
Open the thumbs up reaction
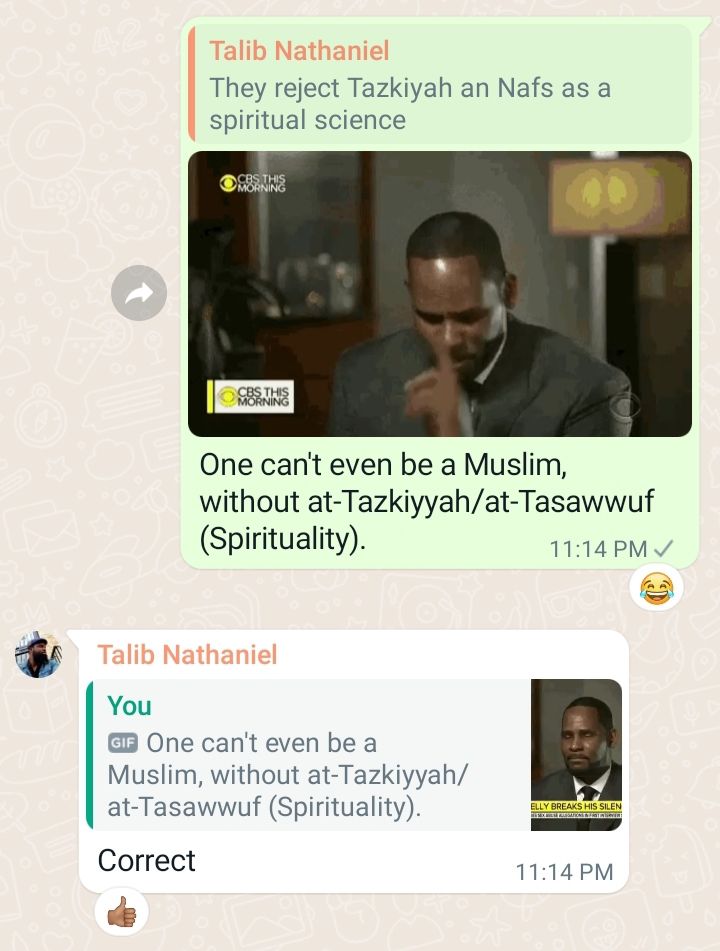121,912
